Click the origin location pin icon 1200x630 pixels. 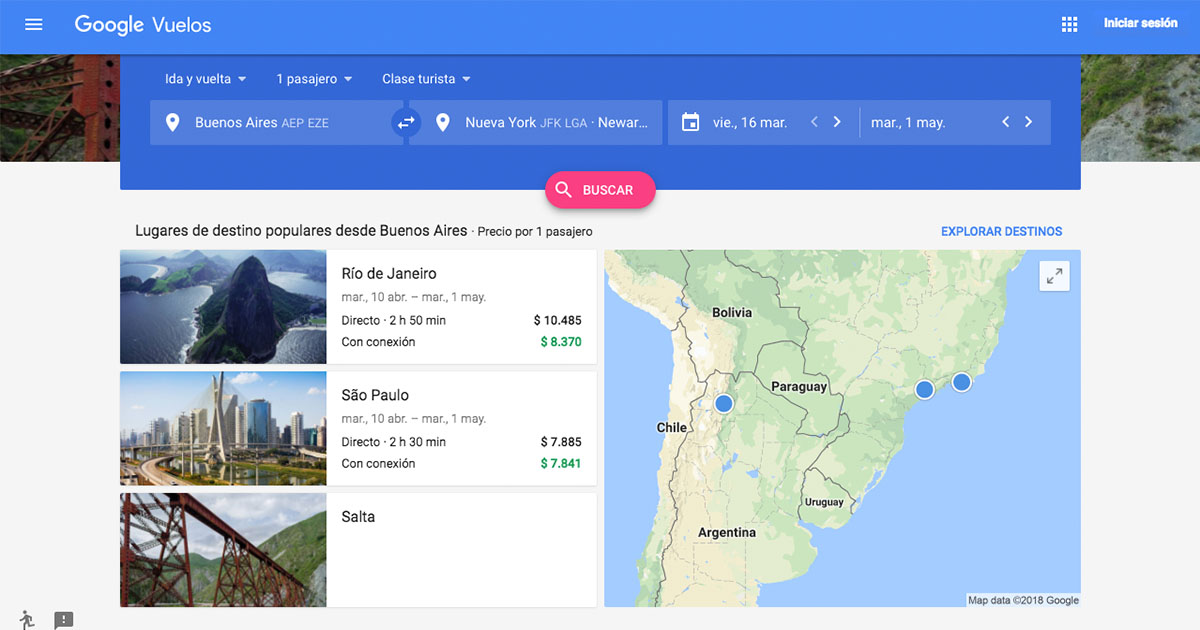172,122
